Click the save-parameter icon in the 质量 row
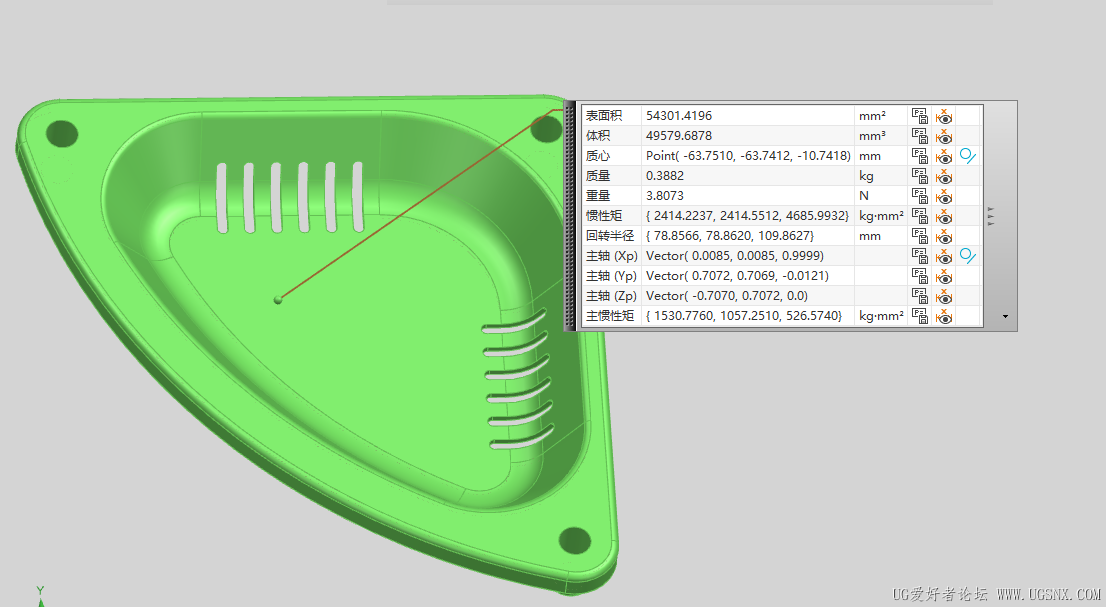The width and height of the screenshot is (1106, 607). tap(920, 176)
